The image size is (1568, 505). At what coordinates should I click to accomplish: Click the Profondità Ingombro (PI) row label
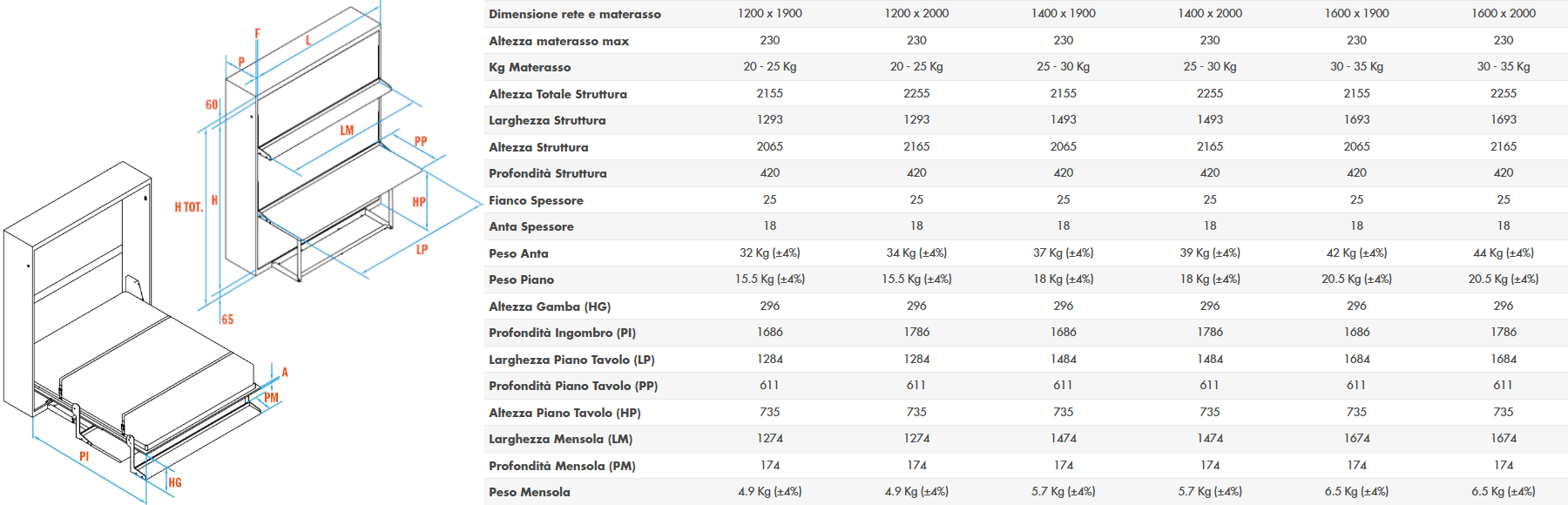[562, 333]
